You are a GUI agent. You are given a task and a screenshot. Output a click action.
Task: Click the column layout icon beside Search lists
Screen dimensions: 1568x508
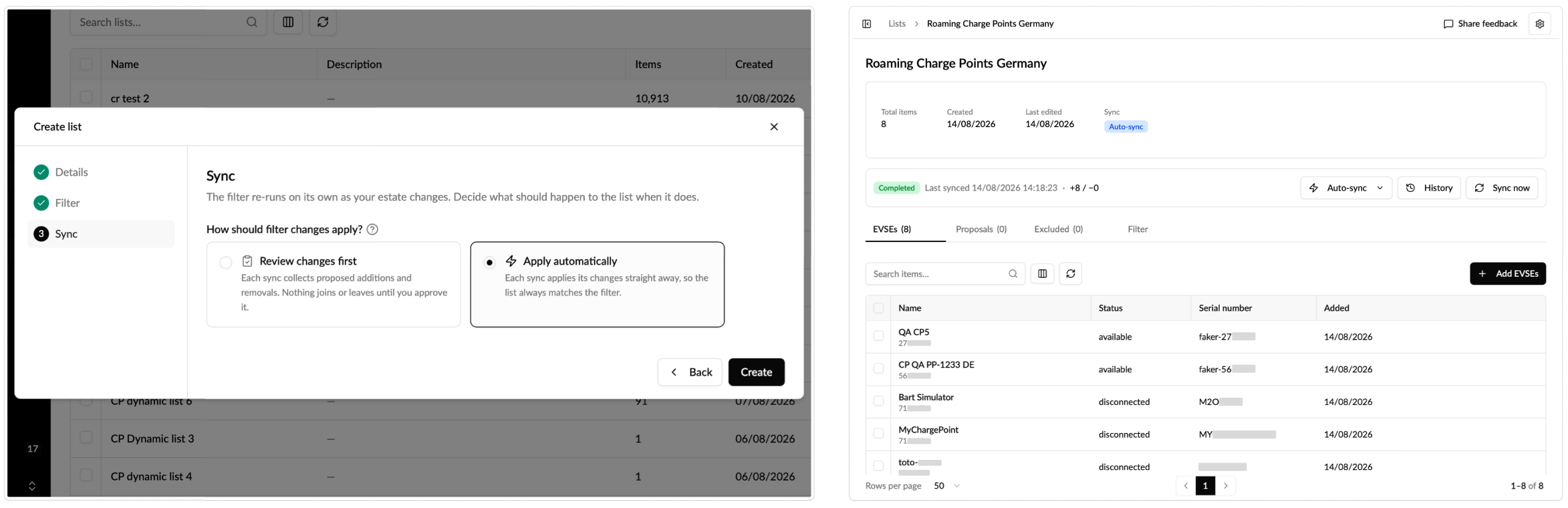tap(288, 22)
